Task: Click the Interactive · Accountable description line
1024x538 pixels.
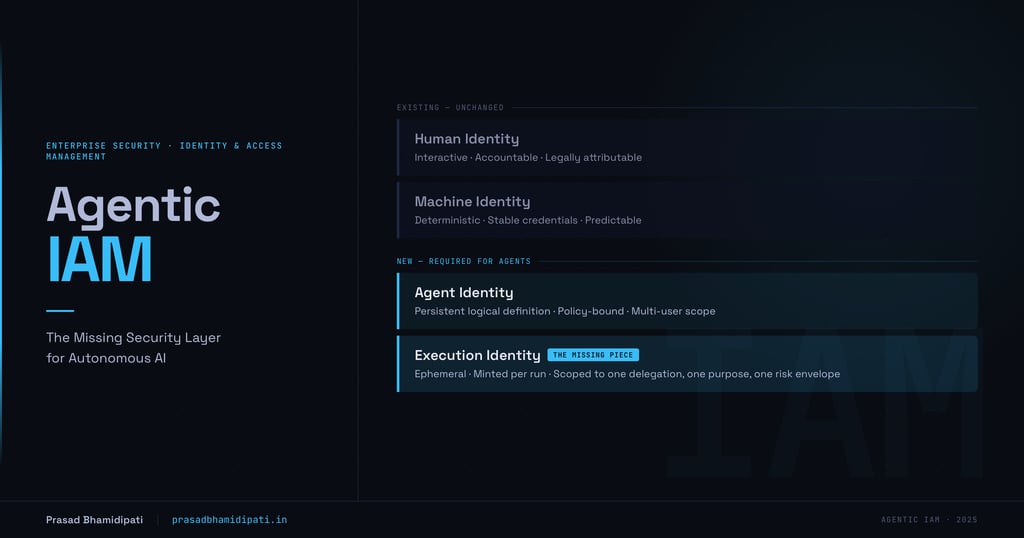Action: (x=528, y=157)
